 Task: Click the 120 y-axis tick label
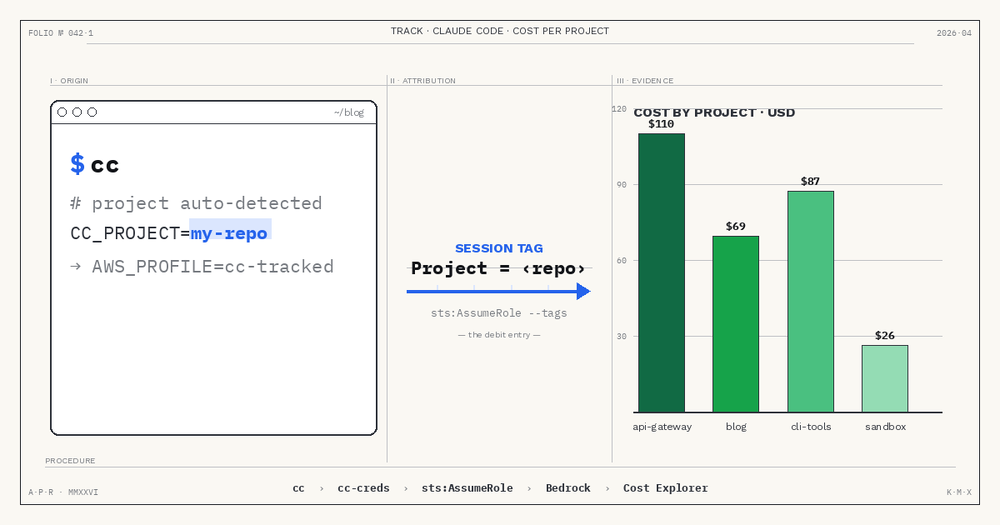click(x=619, y=109)
